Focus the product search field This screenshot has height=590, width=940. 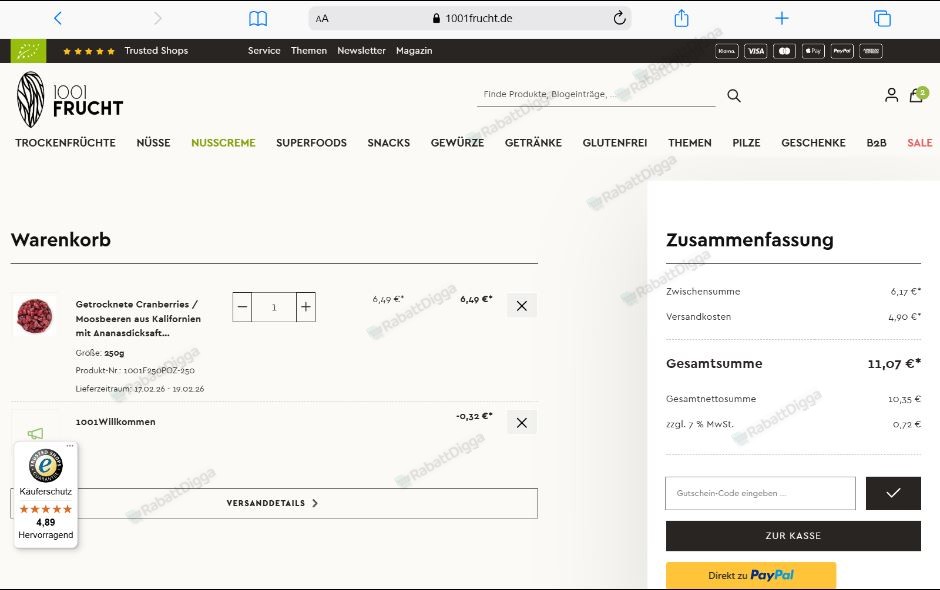(596, 94)
